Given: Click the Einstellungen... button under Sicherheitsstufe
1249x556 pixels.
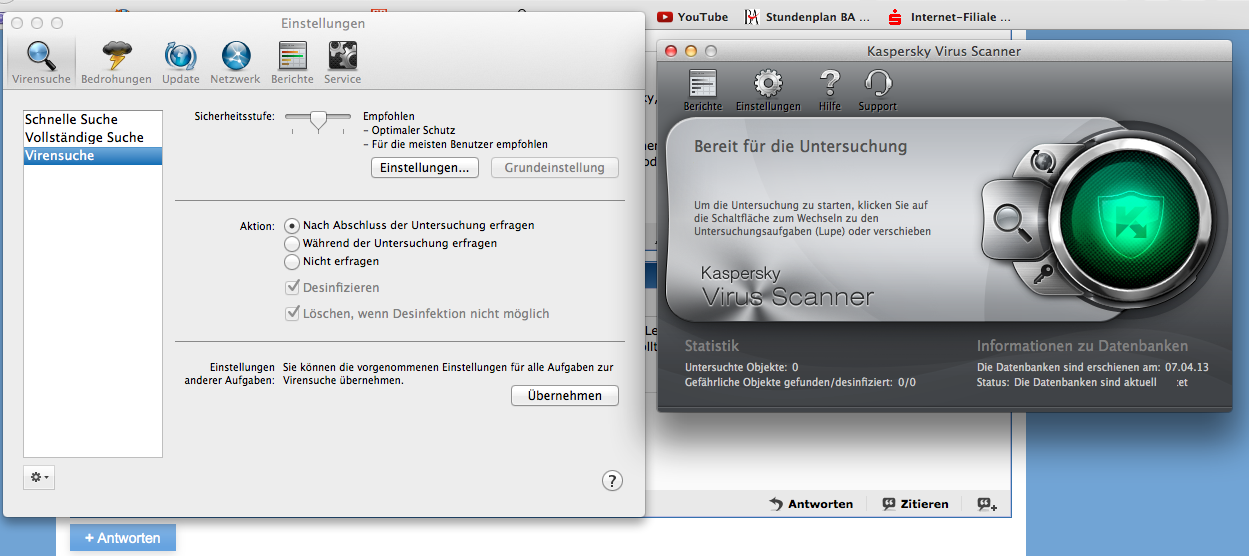Looking at the screenshot, I should coord(425,168).
